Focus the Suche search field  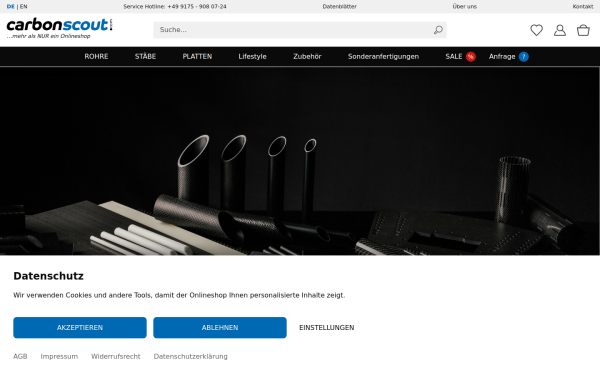click(x=300, y=30)
